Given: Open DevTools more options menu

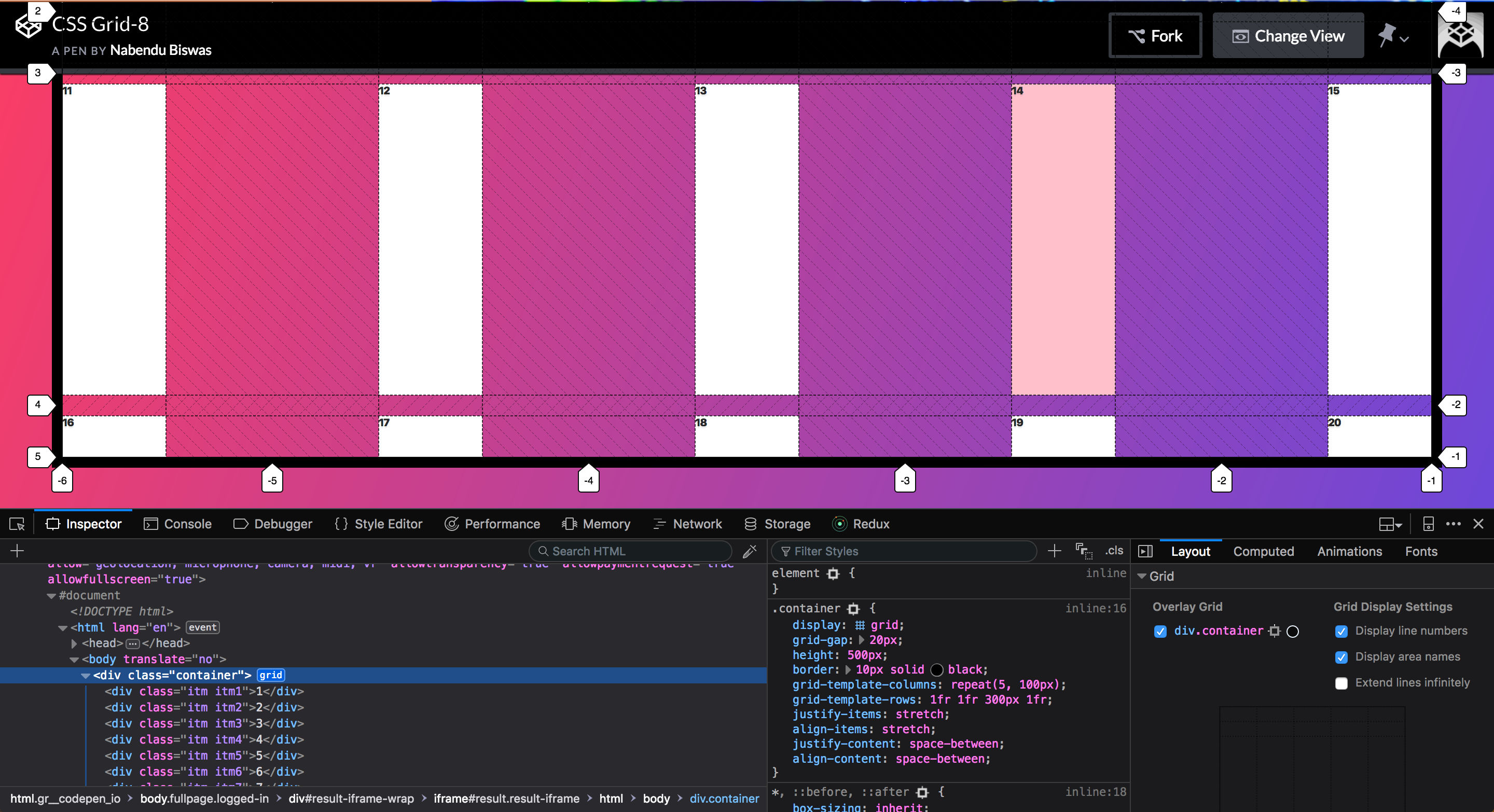Looking at the screenshot, I should tap(1454, 524).
